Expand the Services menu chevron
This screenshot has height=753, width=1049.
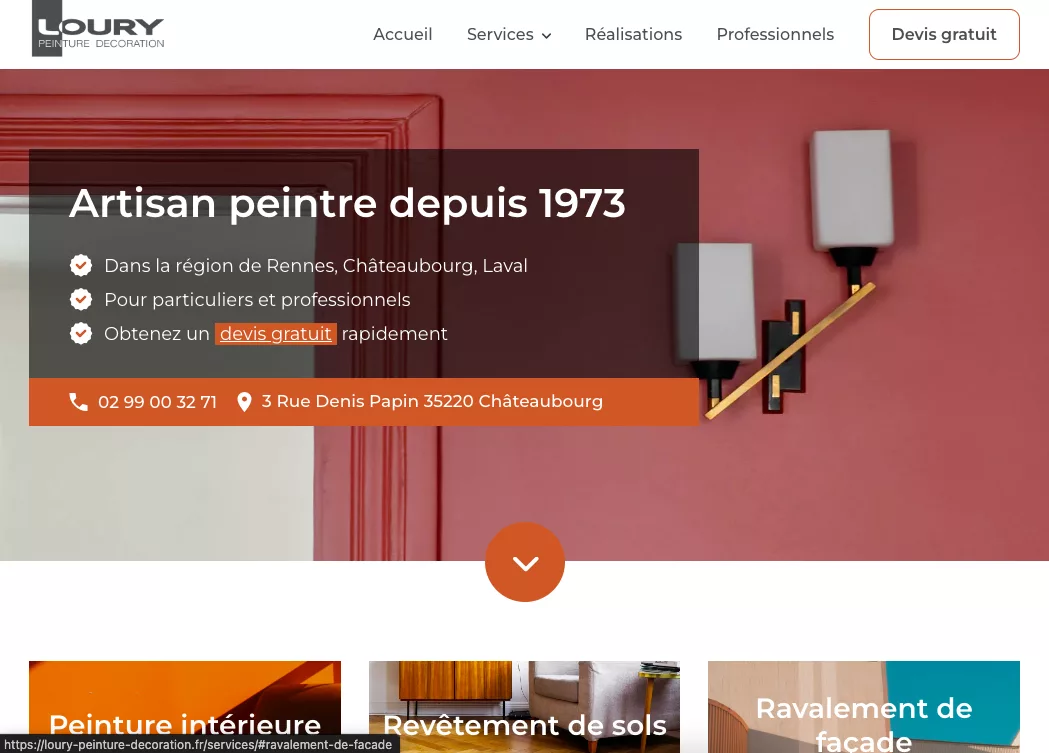coord(547,35)
